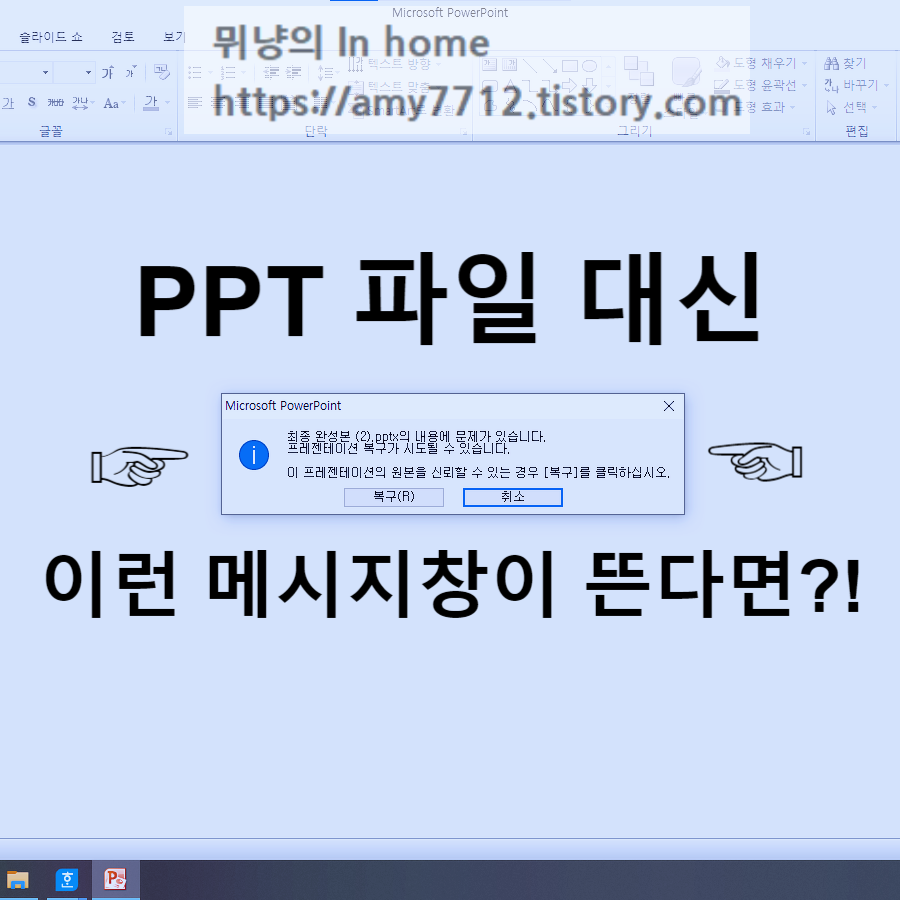This screenshot has height=900, width=900.
Task: Select the straight line shape
Action: click(x=530, y=65)
